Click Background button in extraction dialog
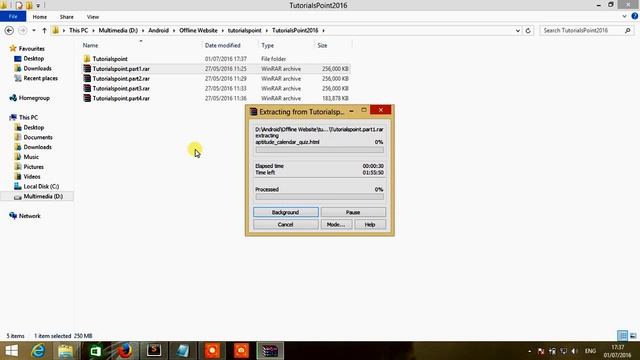 (286, 212)
